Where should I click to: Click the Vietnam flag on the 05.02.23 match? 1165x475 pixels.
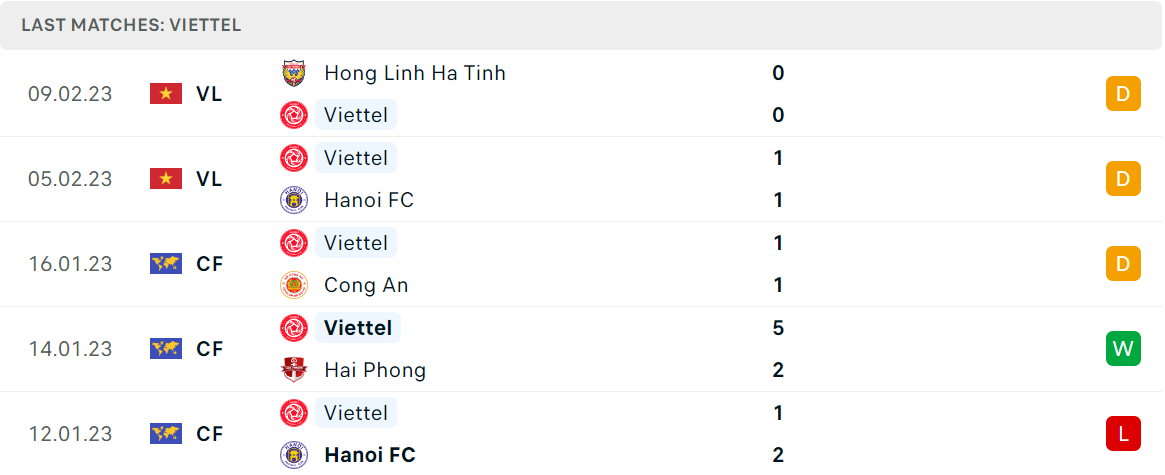click(x=166, y=179)
